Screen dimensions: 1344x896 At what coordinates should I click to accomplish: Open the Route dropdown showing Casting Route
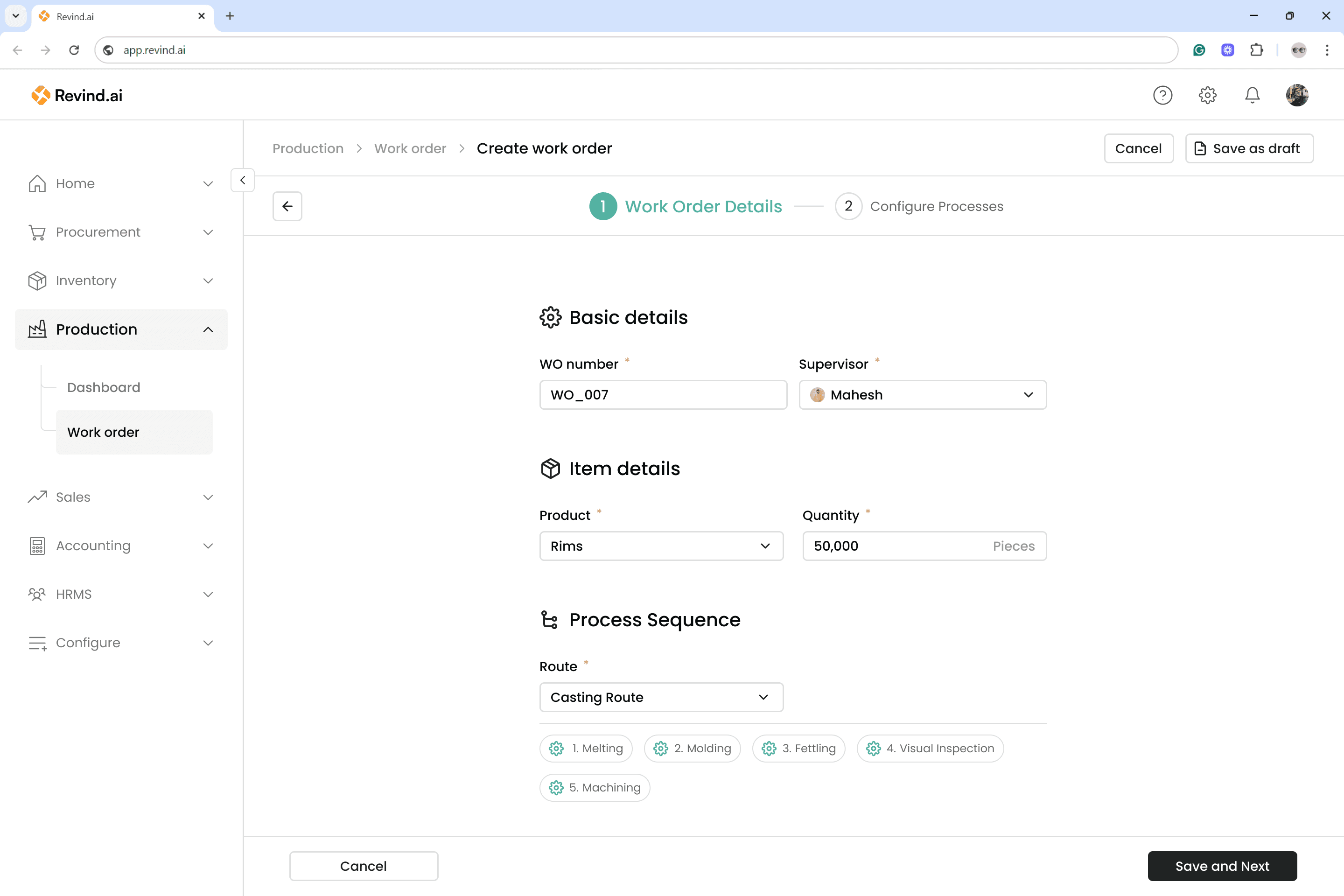pos(661,697)
